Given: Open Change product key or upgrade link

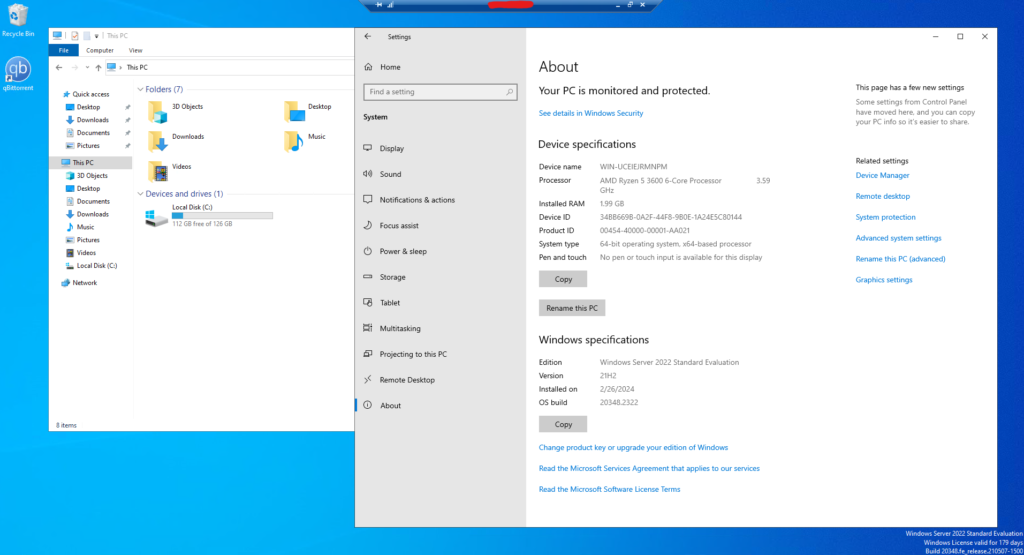Looking at the screenshot, I should [x=633, y=447].
